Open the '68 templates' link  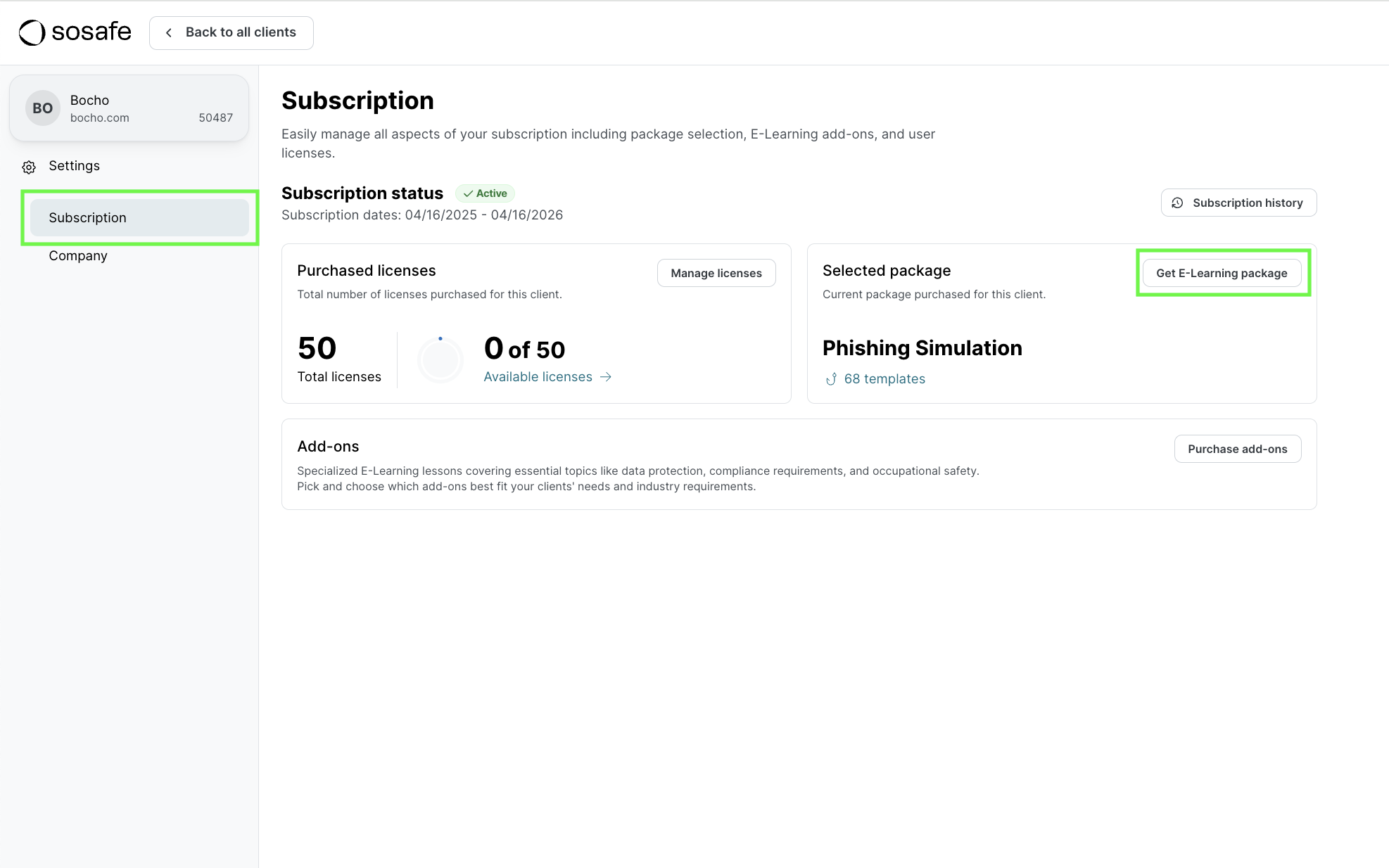pyautogui.click(x=884, y=379)
